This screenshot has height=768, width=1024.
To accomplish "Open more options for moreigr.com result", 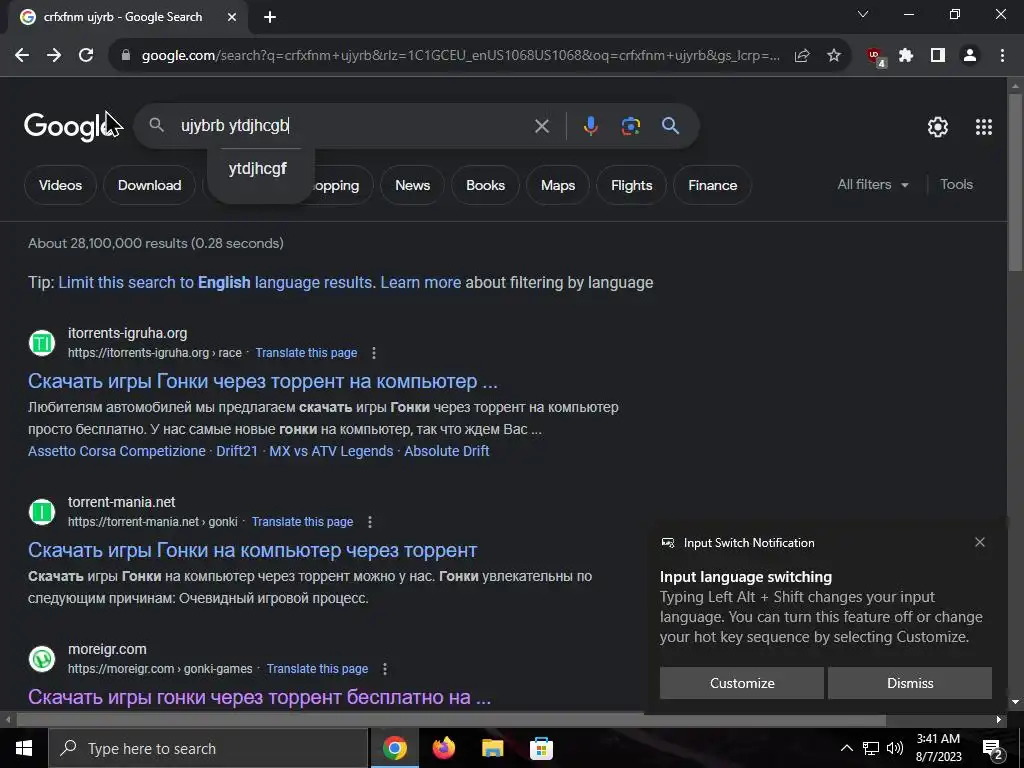I will [385, 669].
